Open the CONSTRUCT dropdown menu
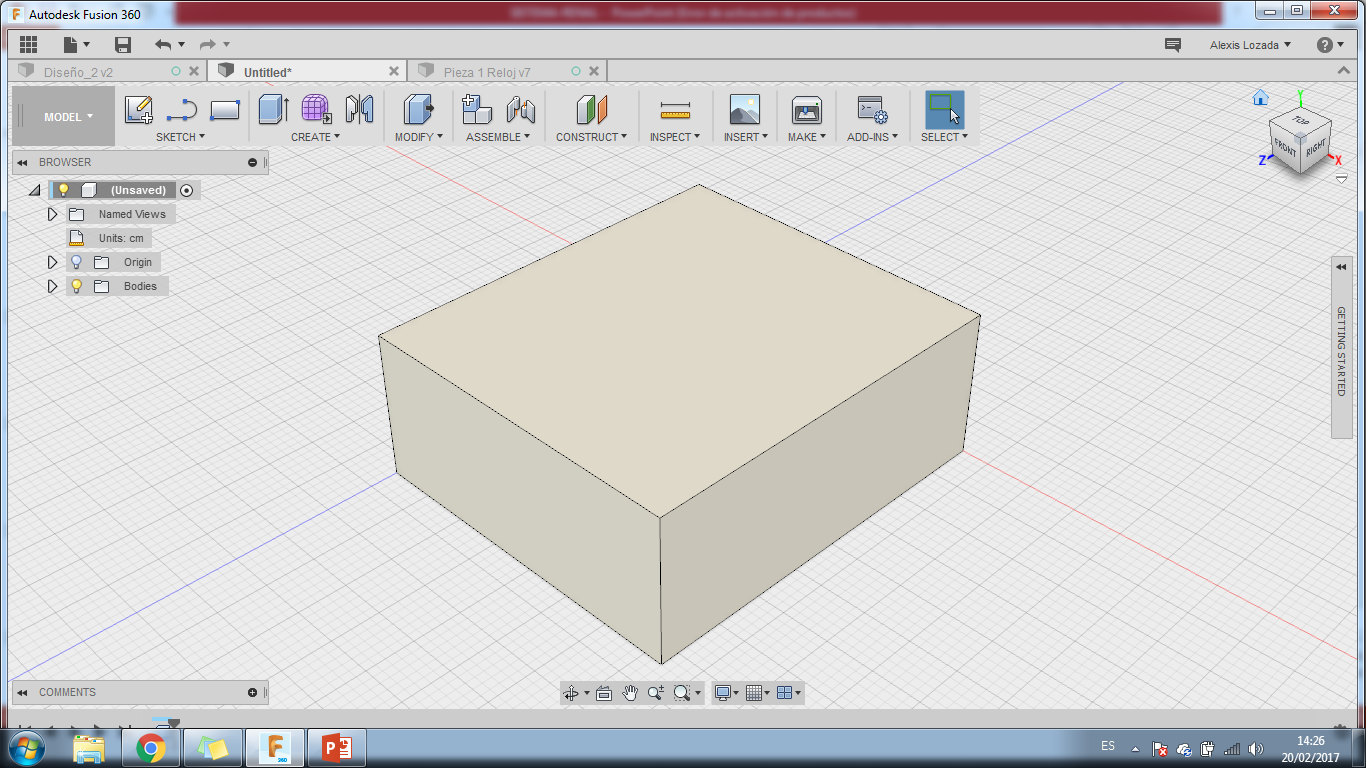 point(591,137)
